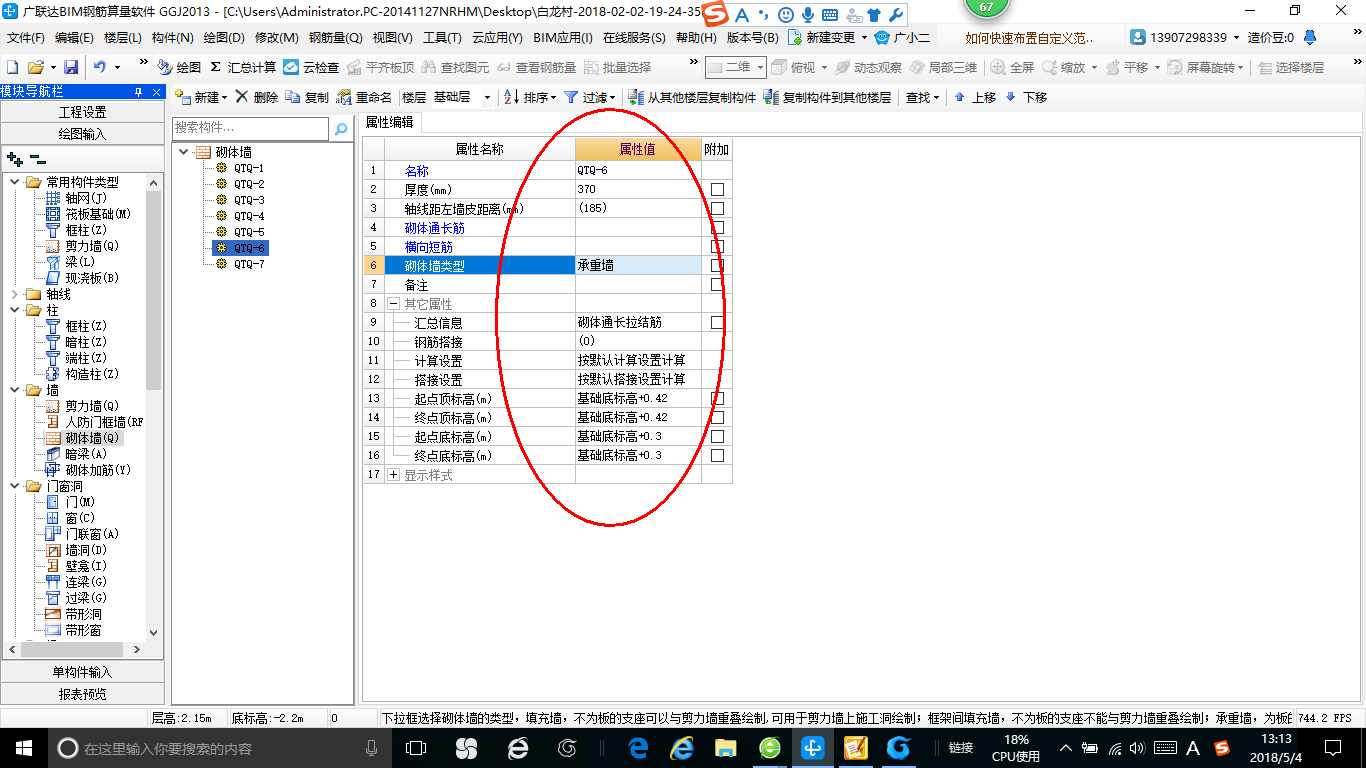Collapse the 门窗洞 tree folder

[15, 486]
